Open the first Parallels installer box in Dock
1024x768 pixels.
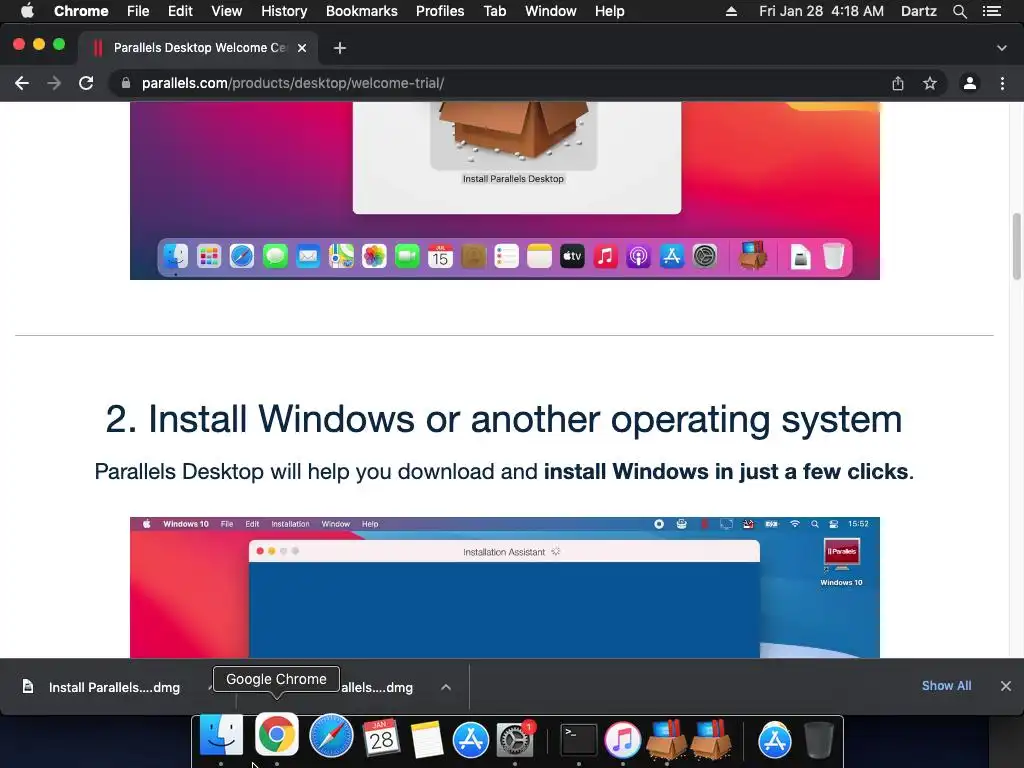[x=667, y=739]
